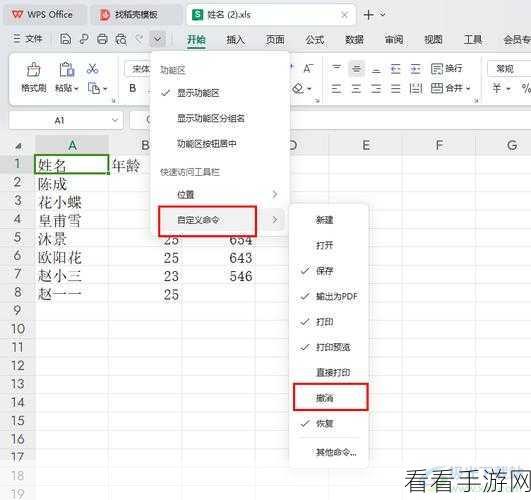Expand the 合并 merge dropdown arrow
Viewport: 531px width, 500px height.
tap(468, 89)
